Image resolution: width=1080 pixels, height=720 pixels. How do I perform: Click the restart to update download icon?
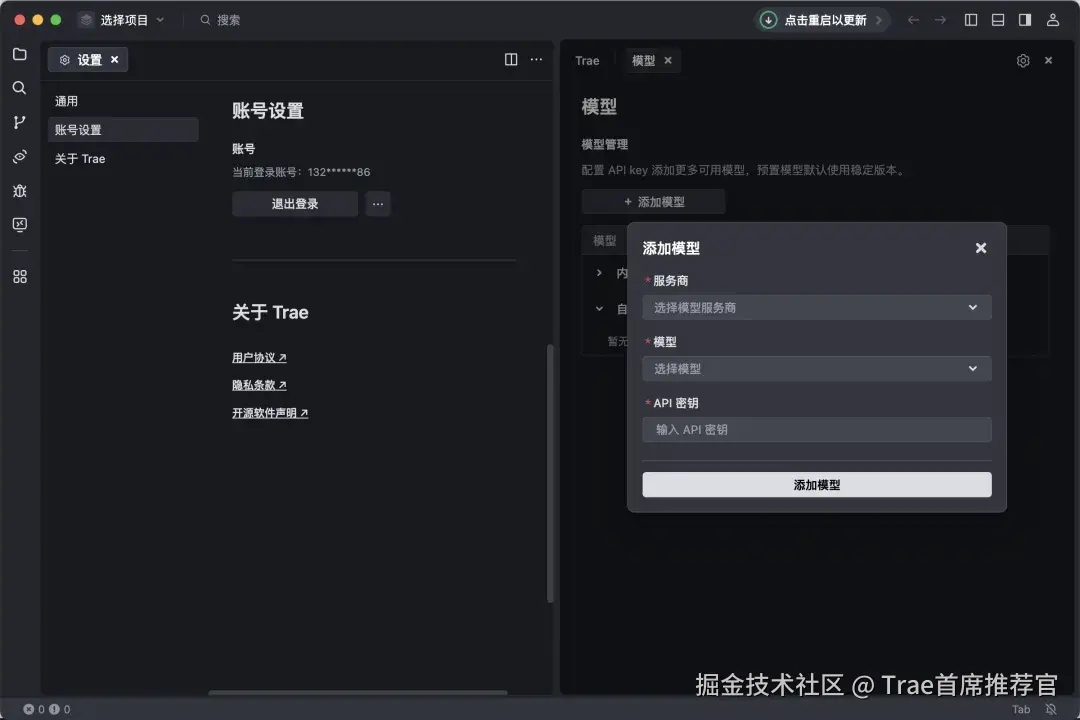[768, 20]
